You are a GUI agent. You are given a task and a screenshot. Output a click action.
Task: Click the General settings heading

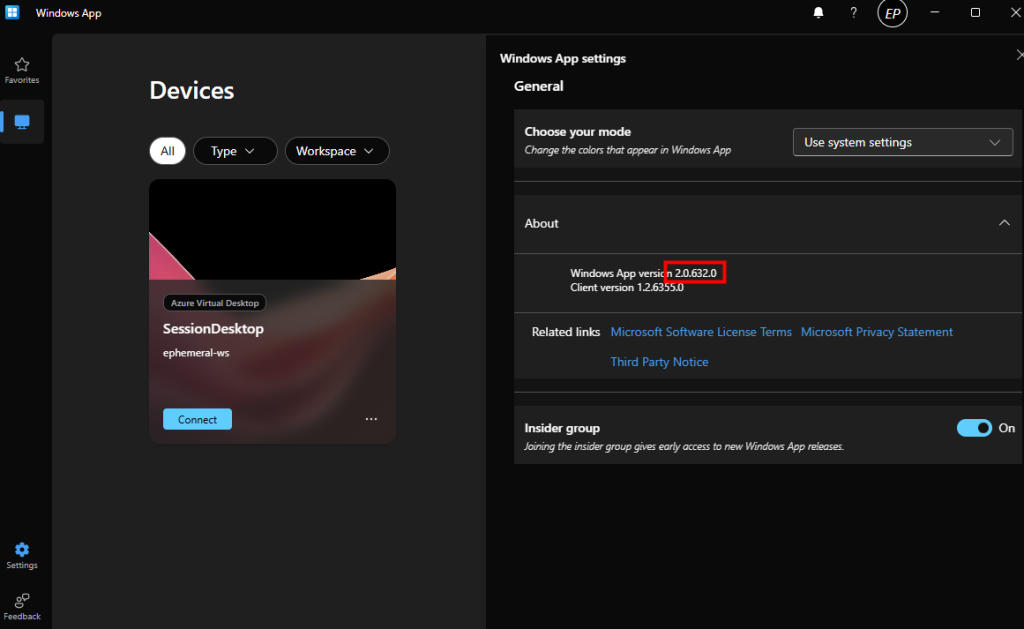pos(539,86)
